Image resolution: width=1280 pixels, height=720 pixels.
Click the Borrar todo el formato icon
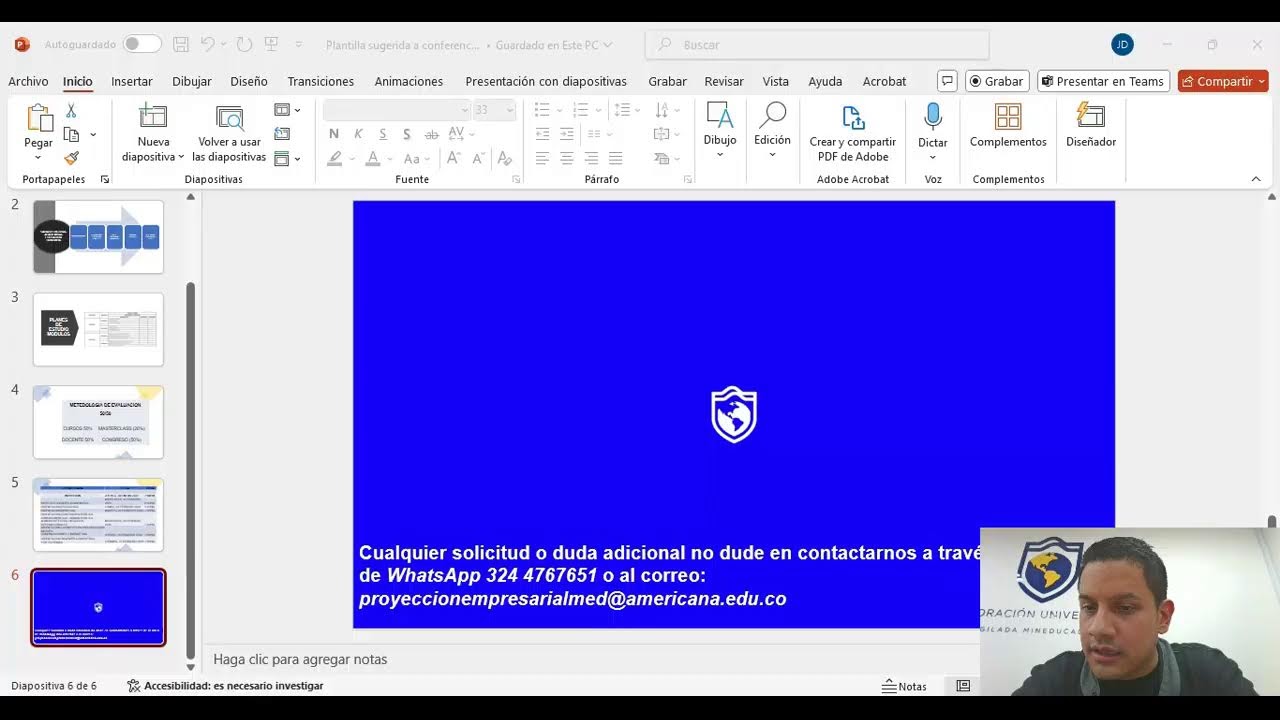pos(505,158)
